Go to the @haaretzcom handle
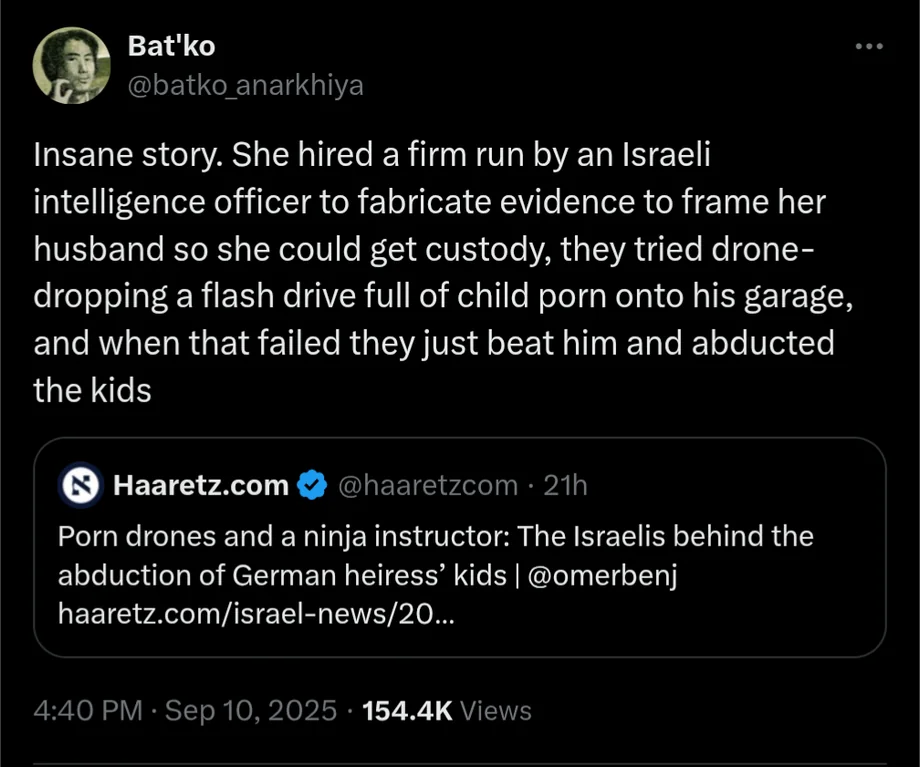Image resolution: width=920 pixels, height=767 pixels. 428,486
